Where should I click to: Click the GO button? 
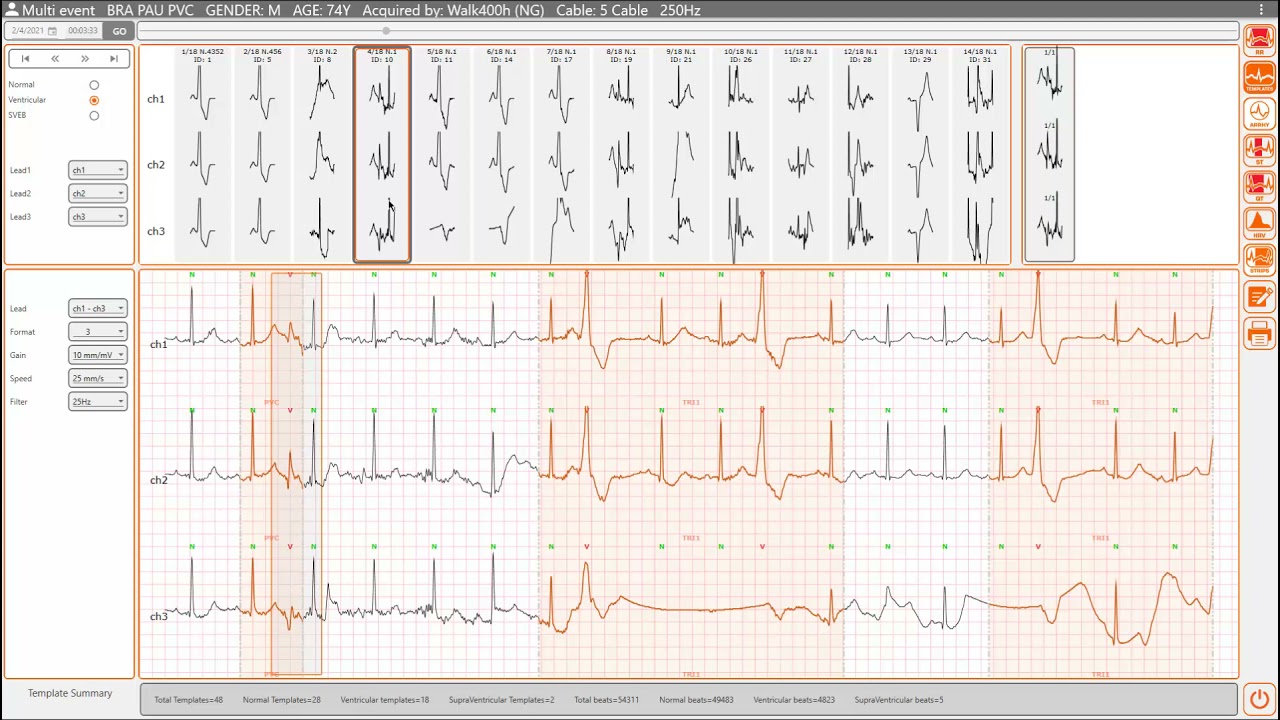point(119,31)
